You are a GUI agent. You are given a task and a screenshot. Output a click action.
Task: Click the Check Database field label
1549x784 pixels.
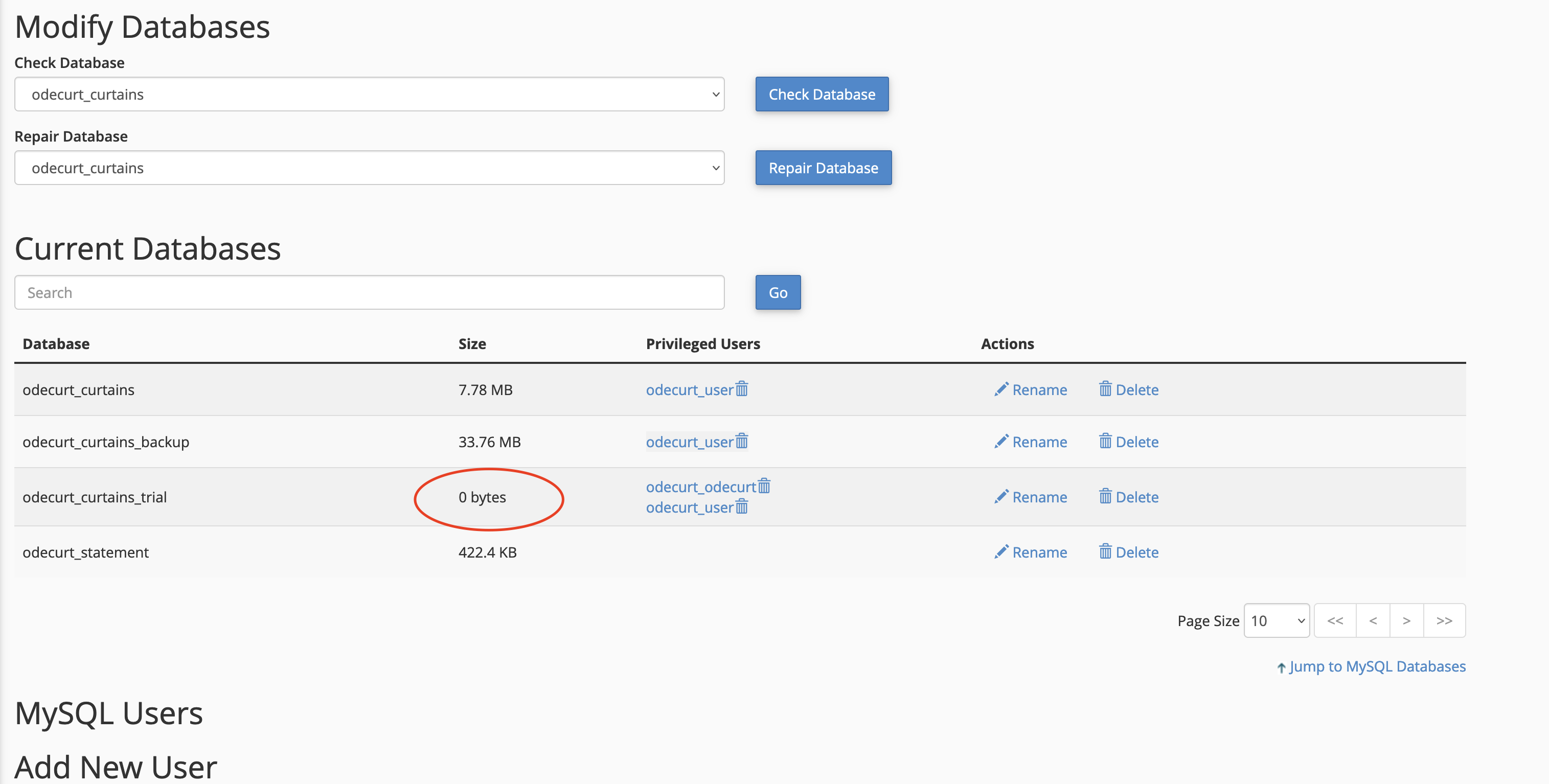(x=70, y=62)
